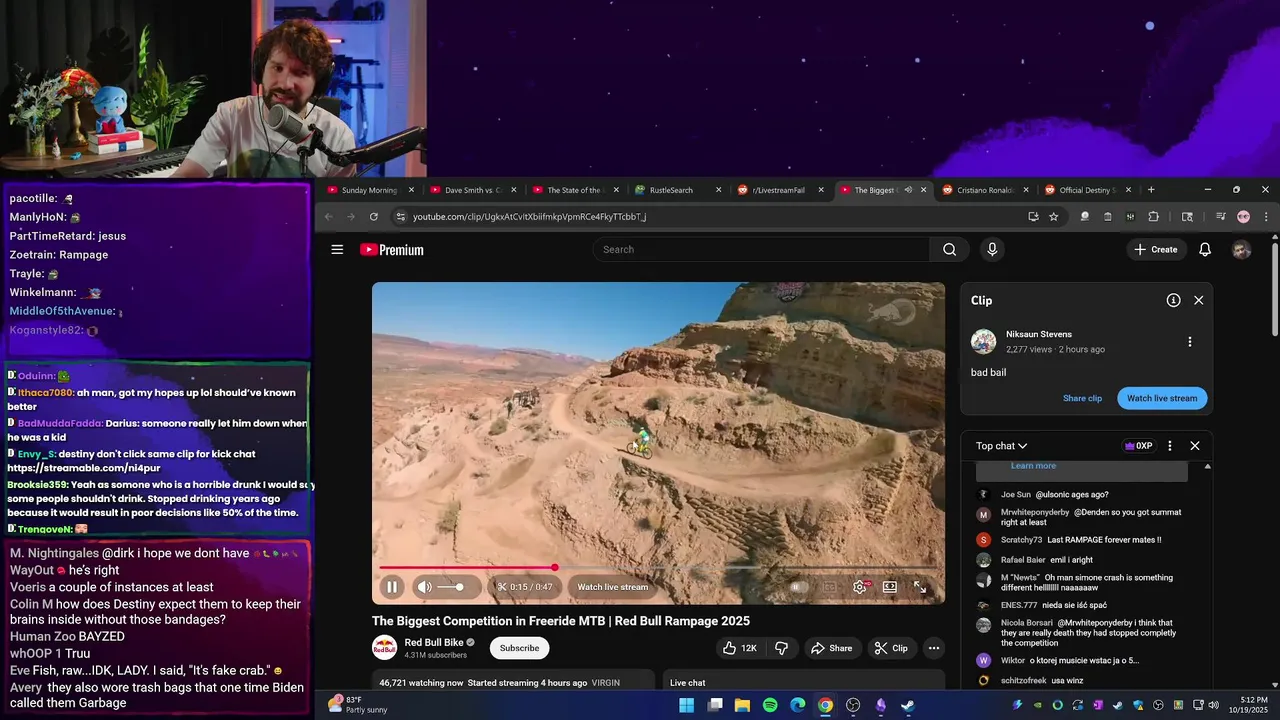Open the 0XP chat points badge
The width and height of the screenshot is (1280, 720).
tap(1139, 446)
